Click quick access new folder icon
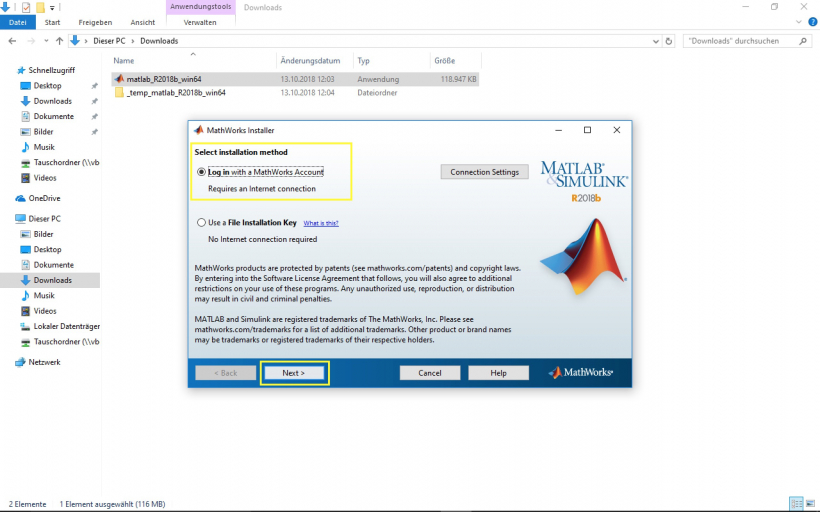 pyautogui.click(x=40, y=7)
